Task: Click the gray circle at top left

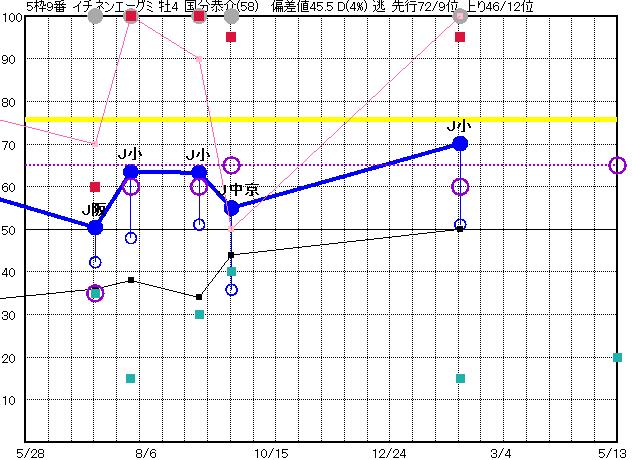Action: tap(95, 16)
